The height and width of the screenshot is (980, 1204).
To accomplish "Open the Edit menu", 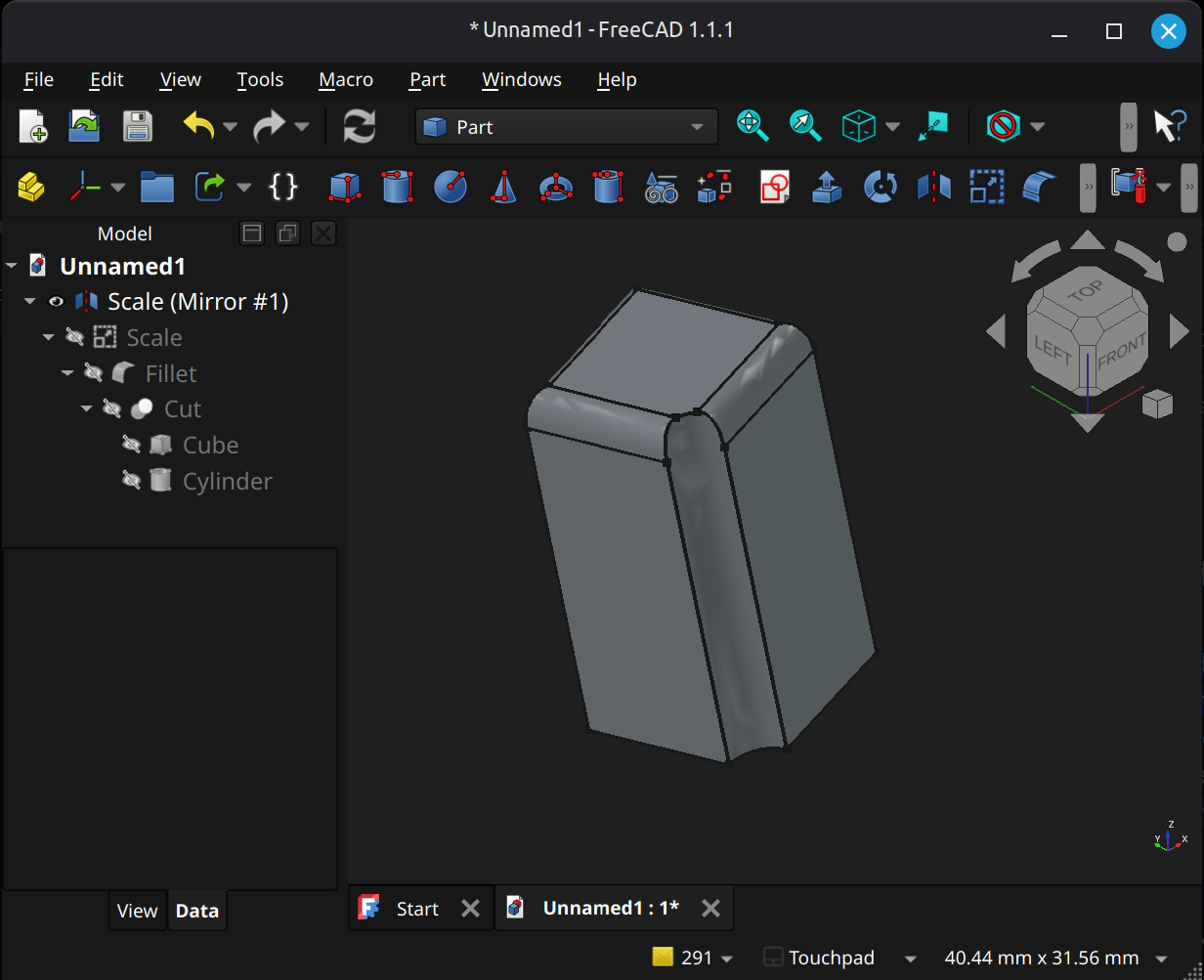I will coord(107,79).
